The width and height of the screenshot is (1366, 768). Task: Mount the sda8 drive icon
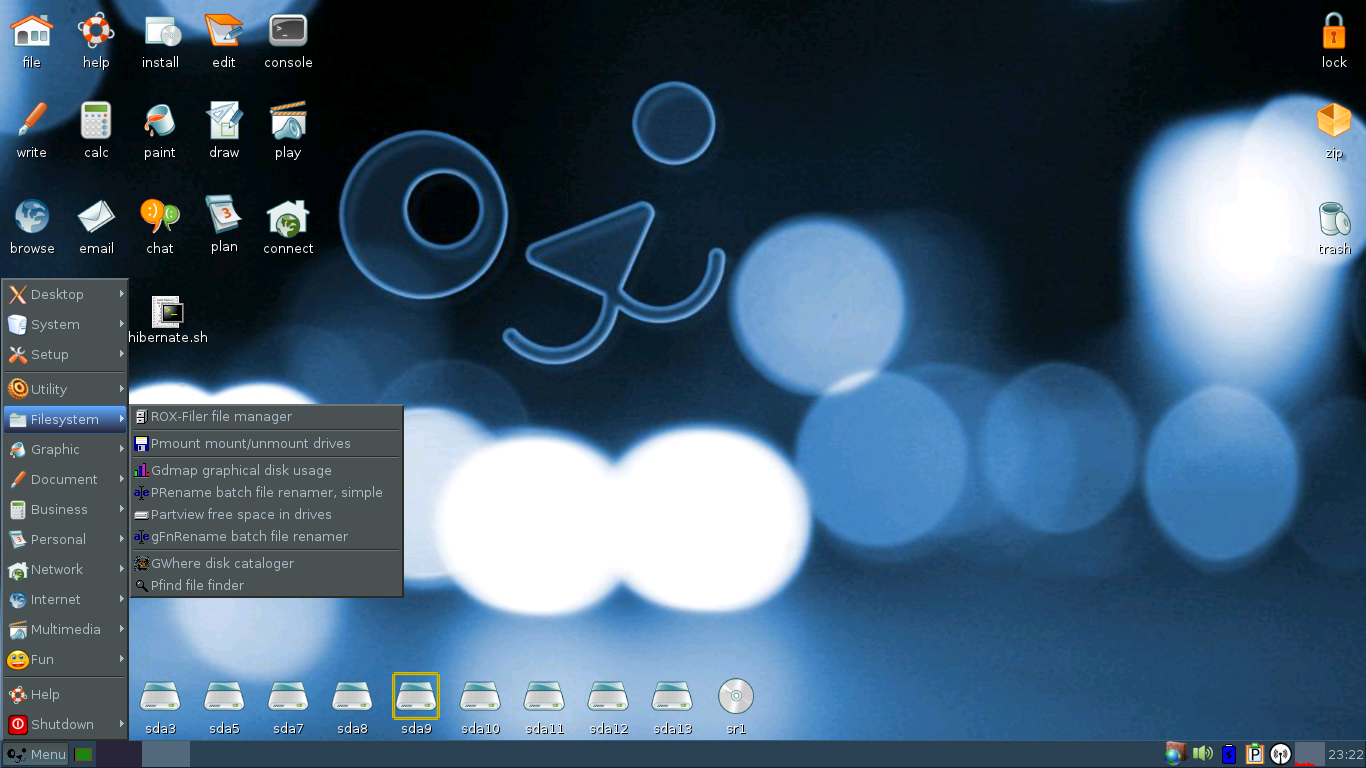[x=352, y=696]
